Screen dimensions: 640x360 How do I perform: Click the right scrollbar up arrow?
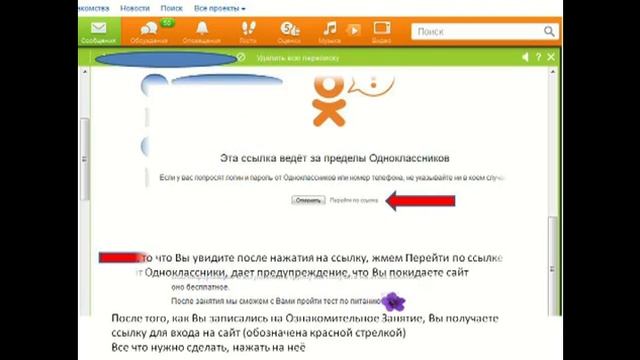553,72
